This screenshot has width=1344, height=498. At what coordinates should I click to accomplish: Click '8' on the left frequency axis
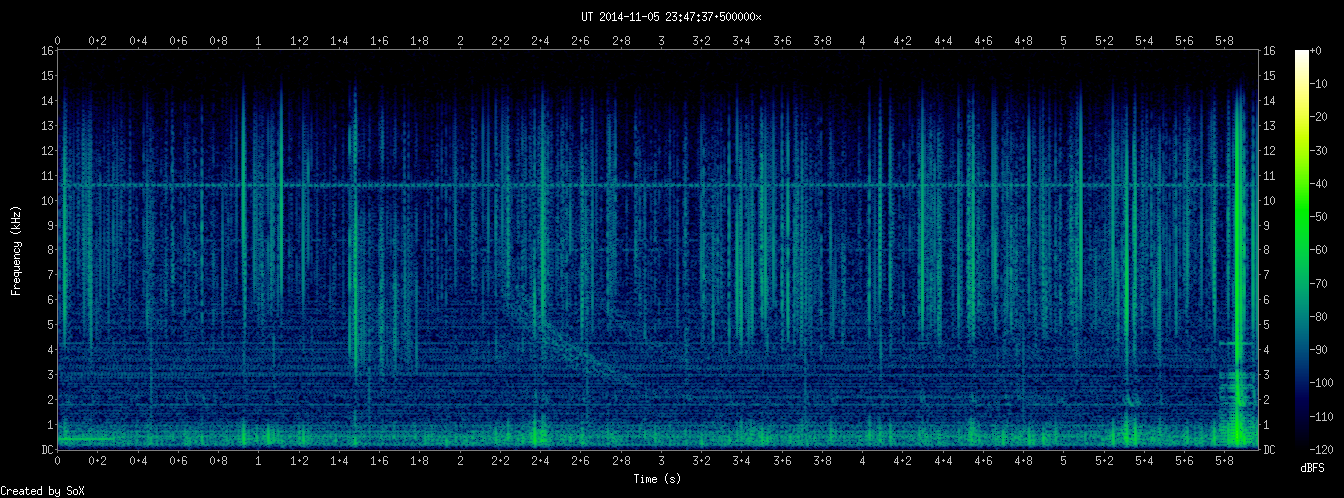point(50,250)
